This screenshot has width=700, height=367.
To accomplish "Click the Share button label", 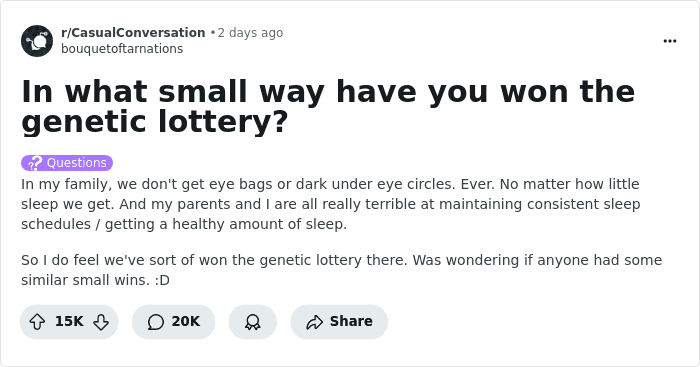I will click(x=351, y=321).
